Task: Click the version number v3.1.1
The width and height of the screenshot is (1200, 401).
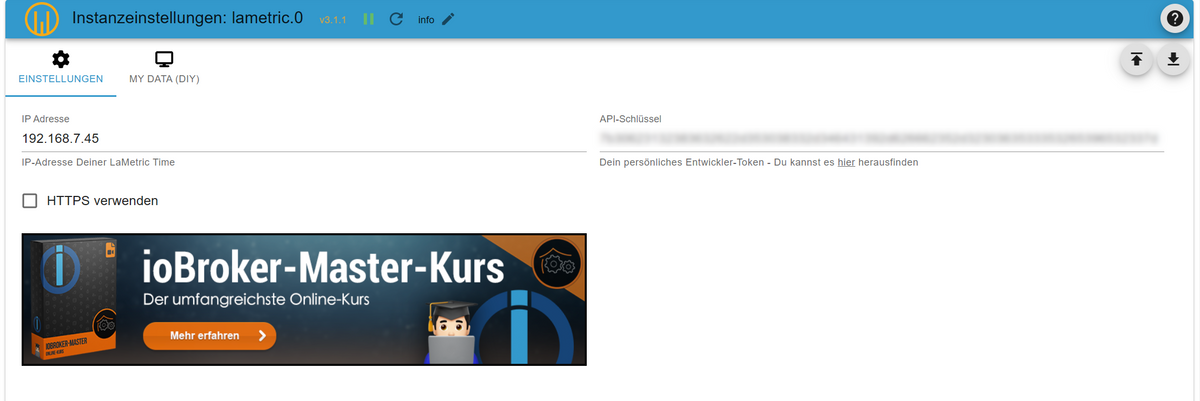Action: click(x=333, y=20)
